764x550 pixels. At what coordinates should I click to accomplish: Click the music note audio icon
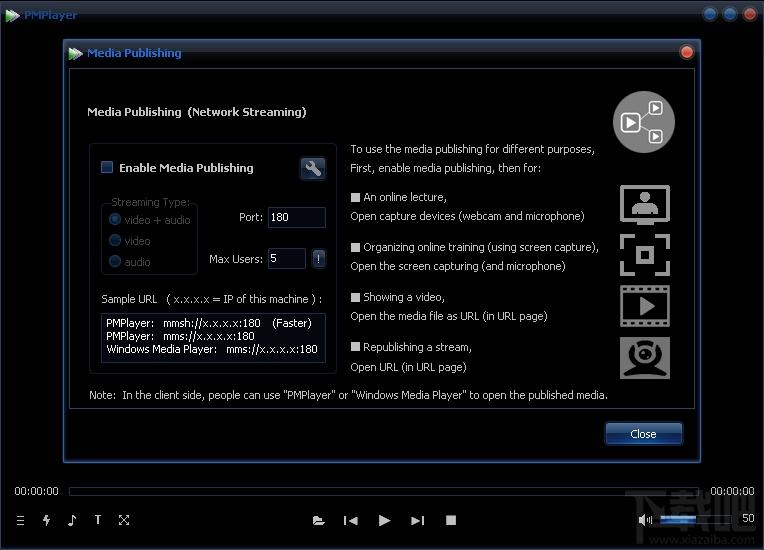pyautogui.click(x=72, y=520)
